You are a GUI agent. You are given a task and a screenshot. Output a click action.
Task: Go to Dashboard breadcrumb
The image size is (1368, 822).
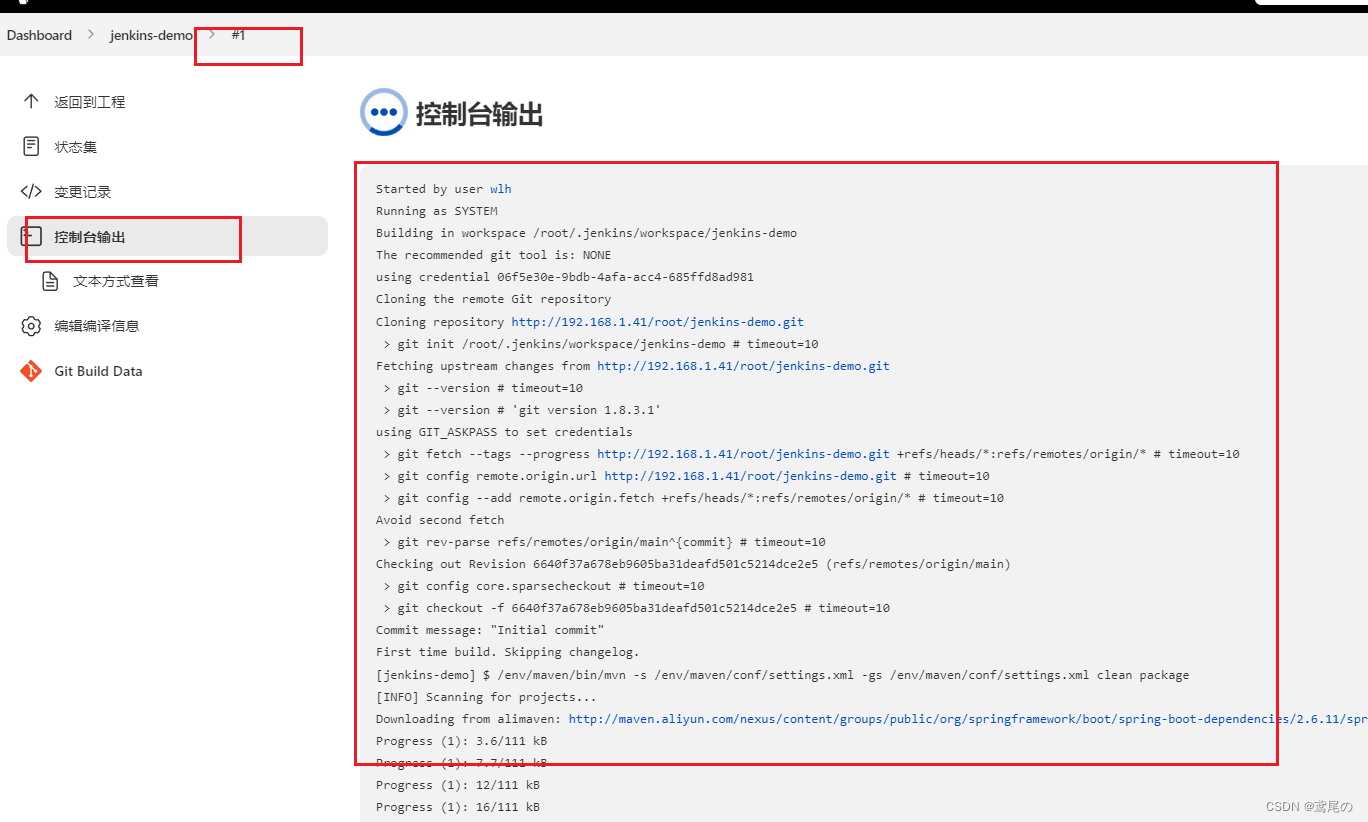point(39,35)
